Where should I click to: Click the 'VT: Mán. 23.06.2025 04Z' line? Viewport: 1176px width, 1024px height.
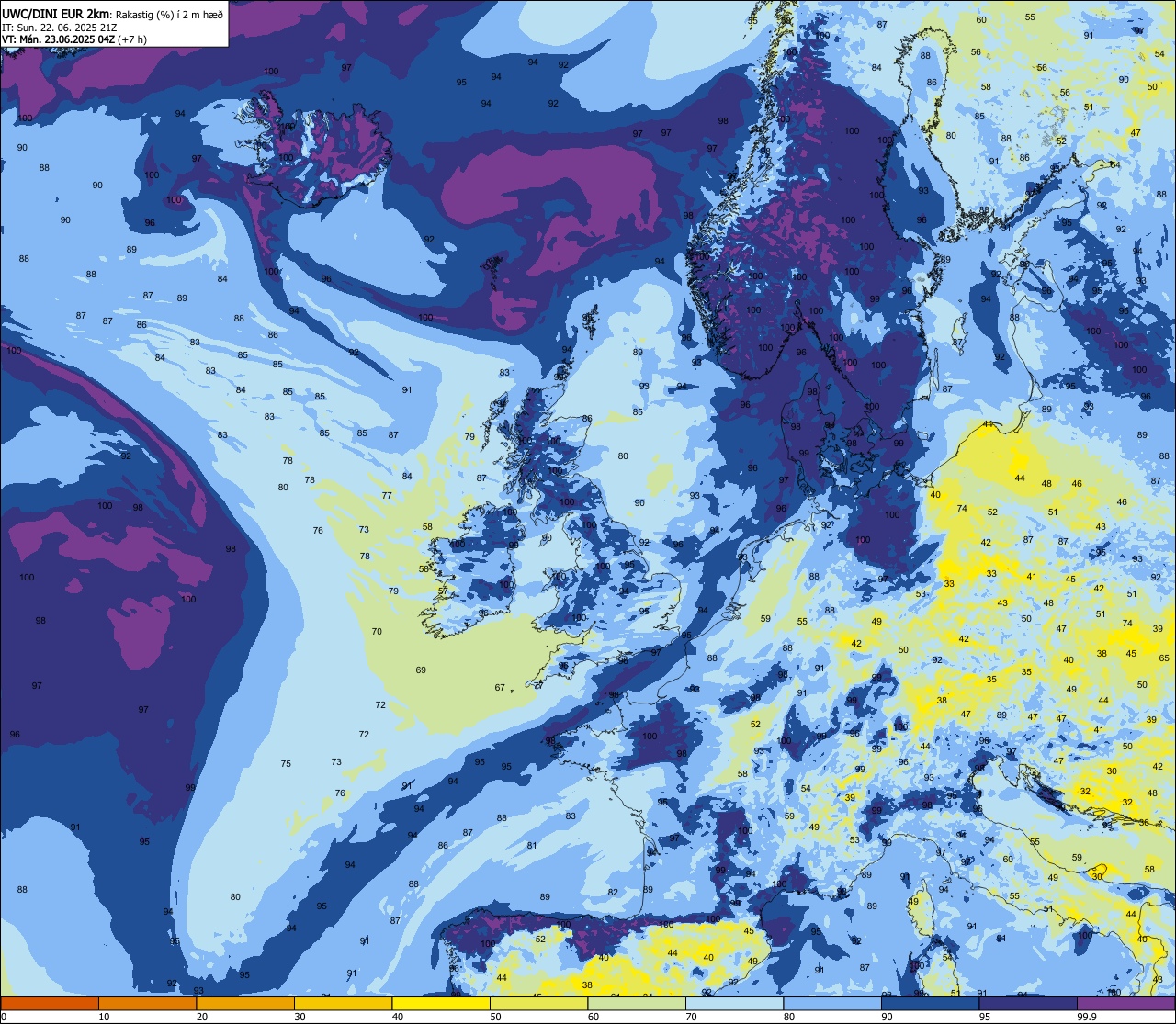59,39
